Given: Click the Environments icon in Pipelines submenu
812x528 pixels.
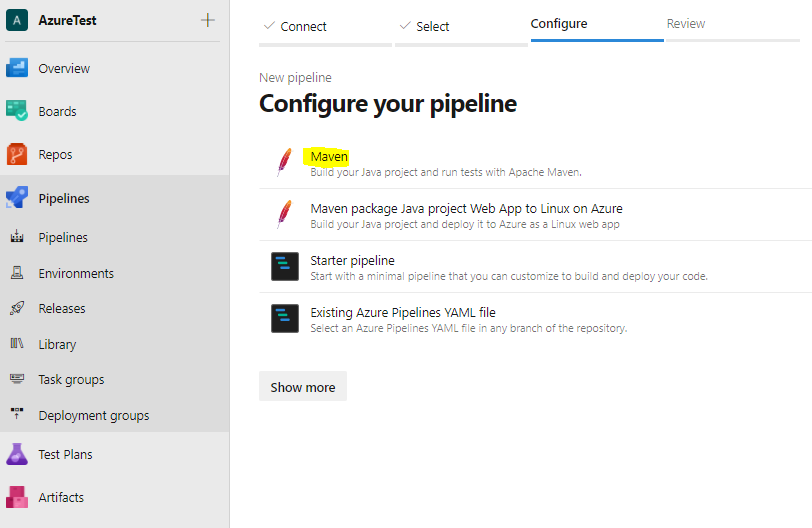Looking at the screenshot, I should 17,273.
